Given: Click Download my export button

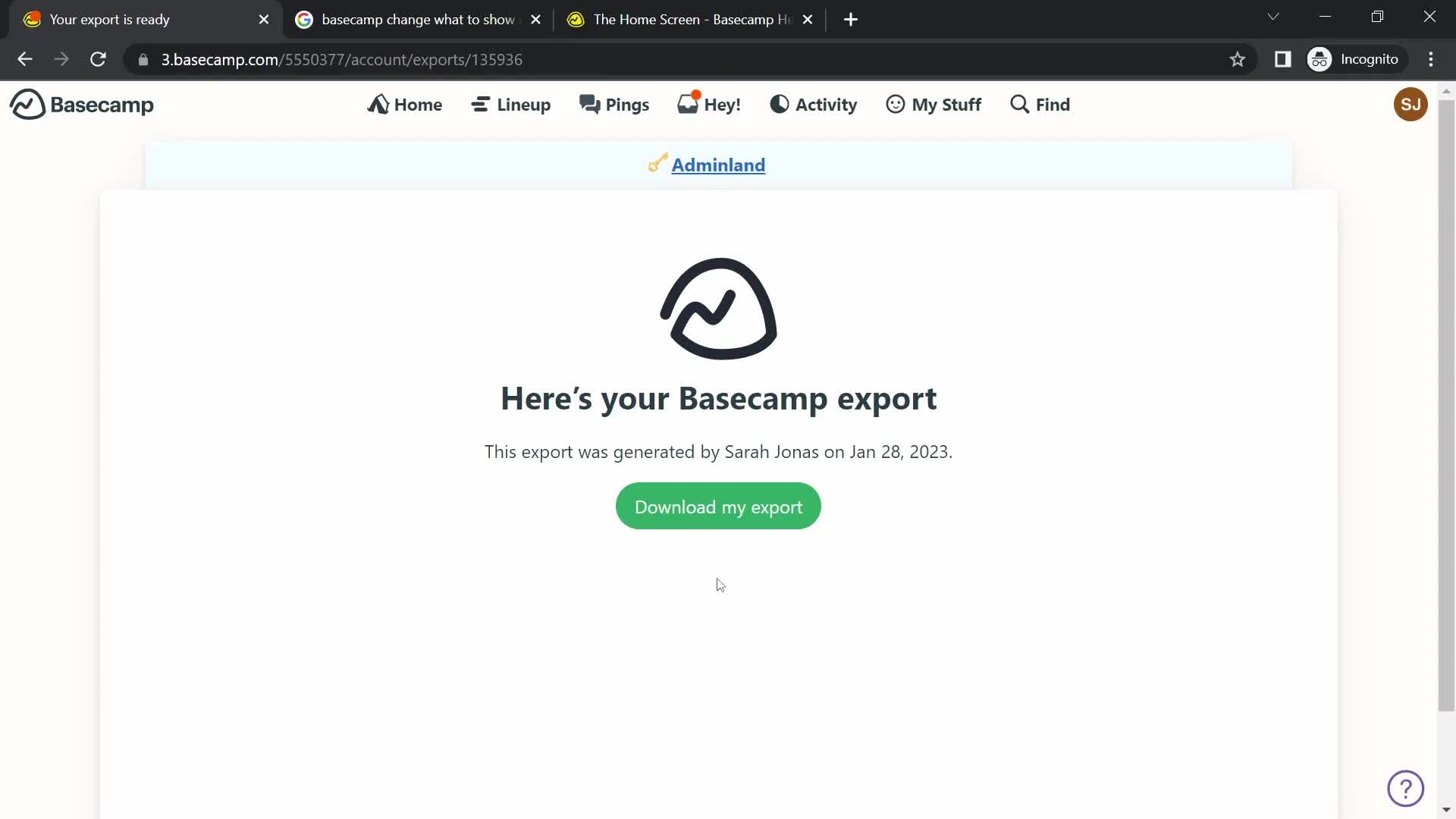Looking at the screenshot, I should coord(718,506).
